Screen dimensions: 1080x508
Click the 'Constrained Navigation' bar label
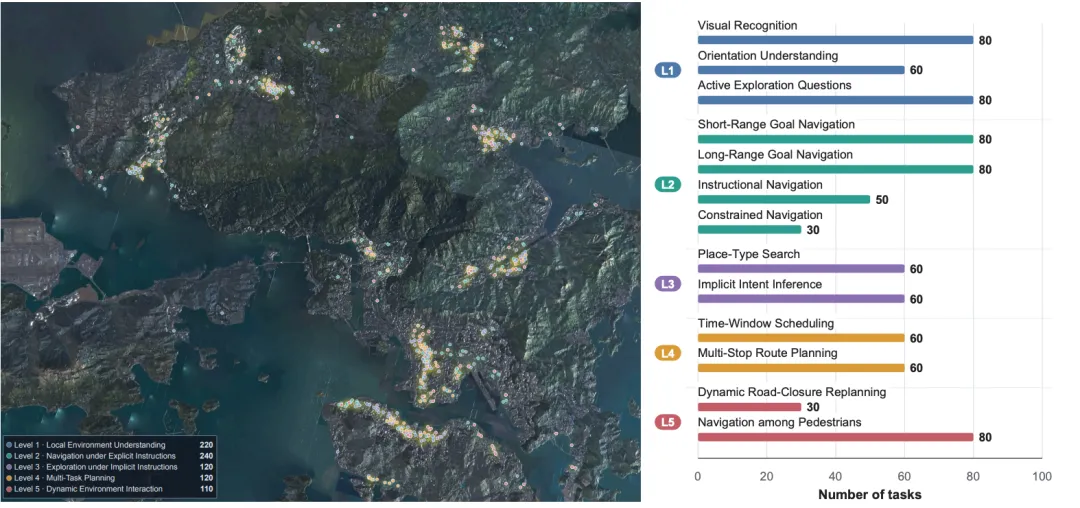(760, 215)
